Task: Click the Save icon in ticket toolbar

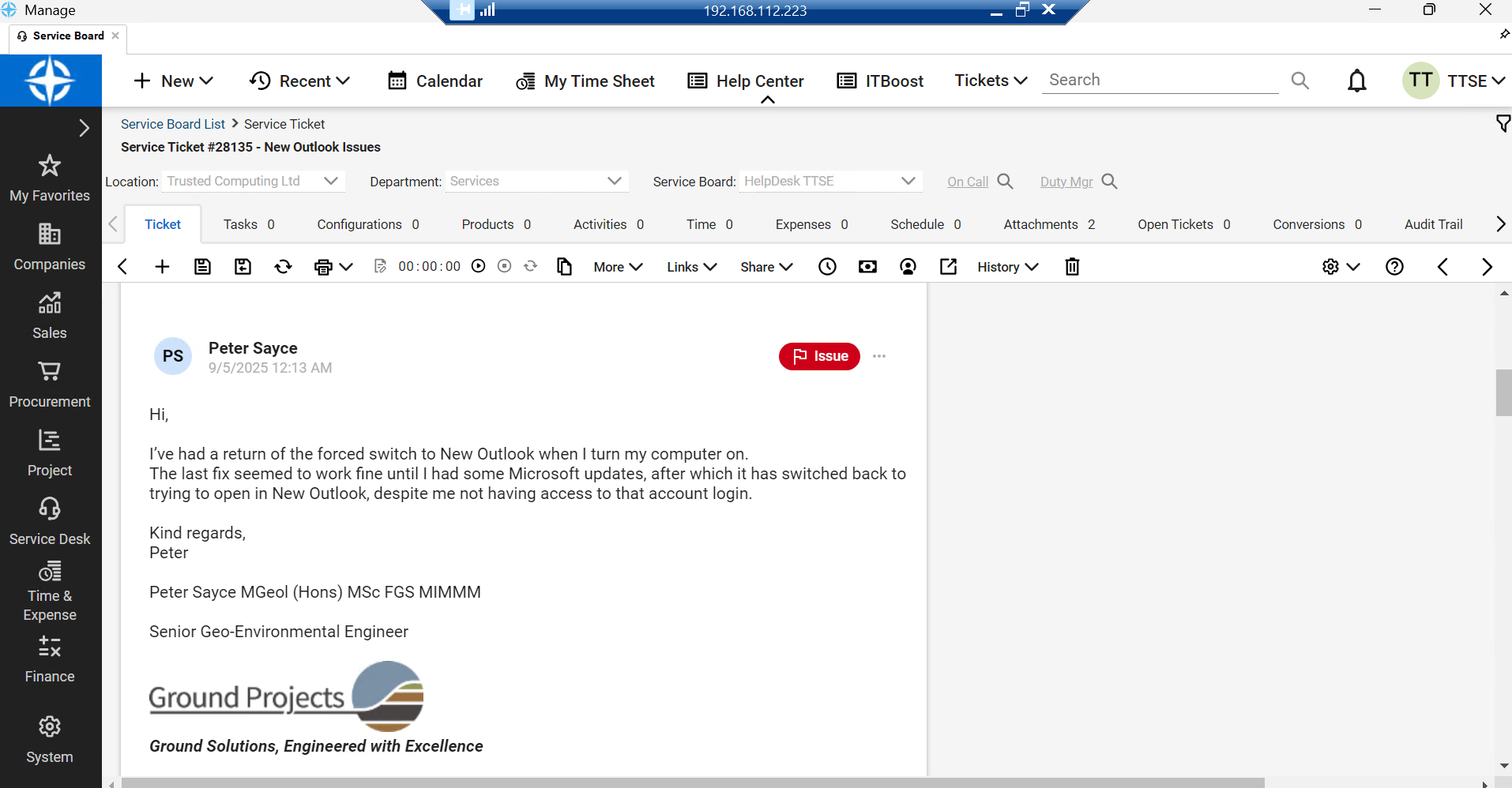Action: tap(202, 267)
